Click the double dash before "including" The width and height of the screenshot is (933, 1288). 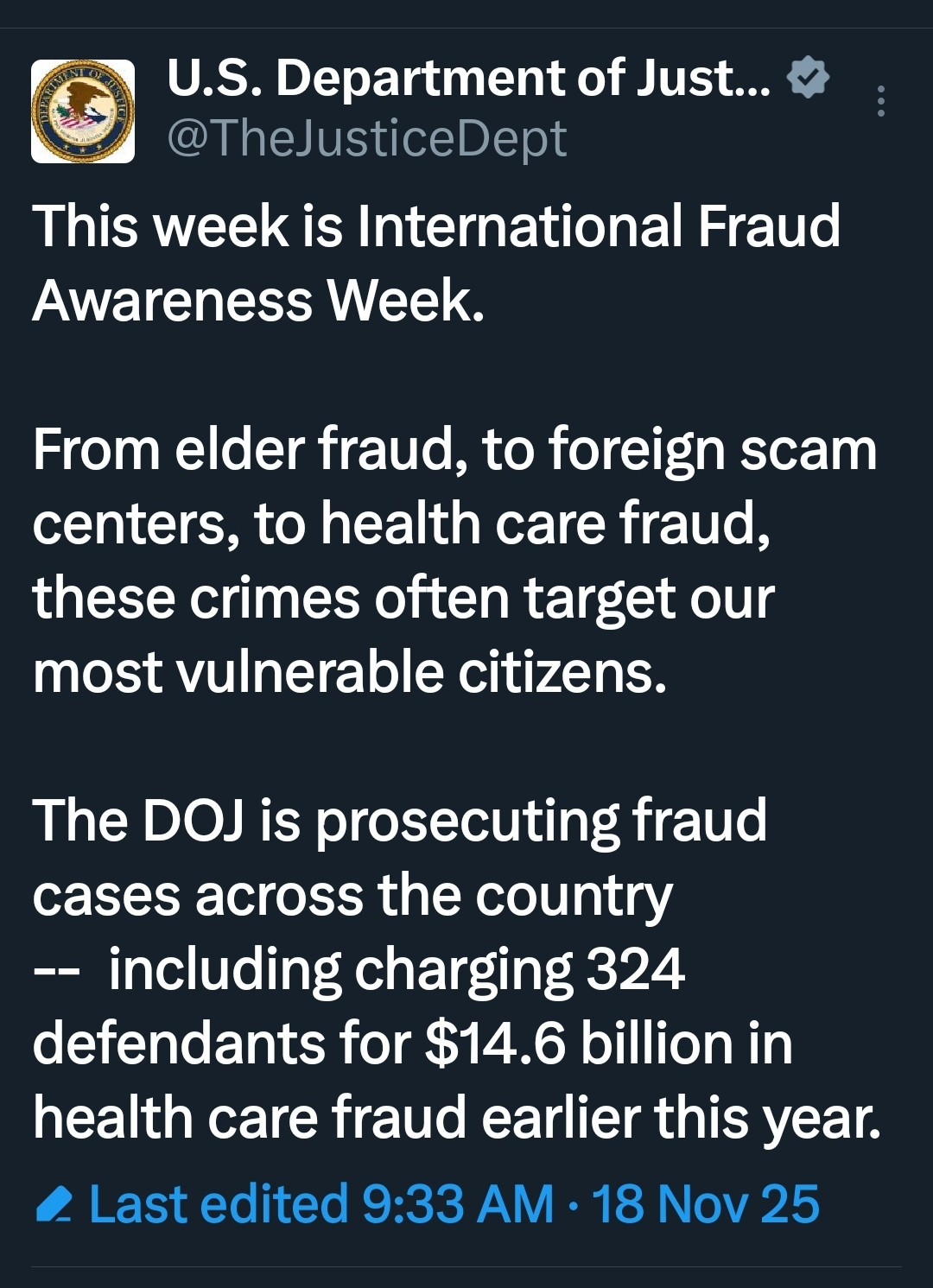pos(57,971)
